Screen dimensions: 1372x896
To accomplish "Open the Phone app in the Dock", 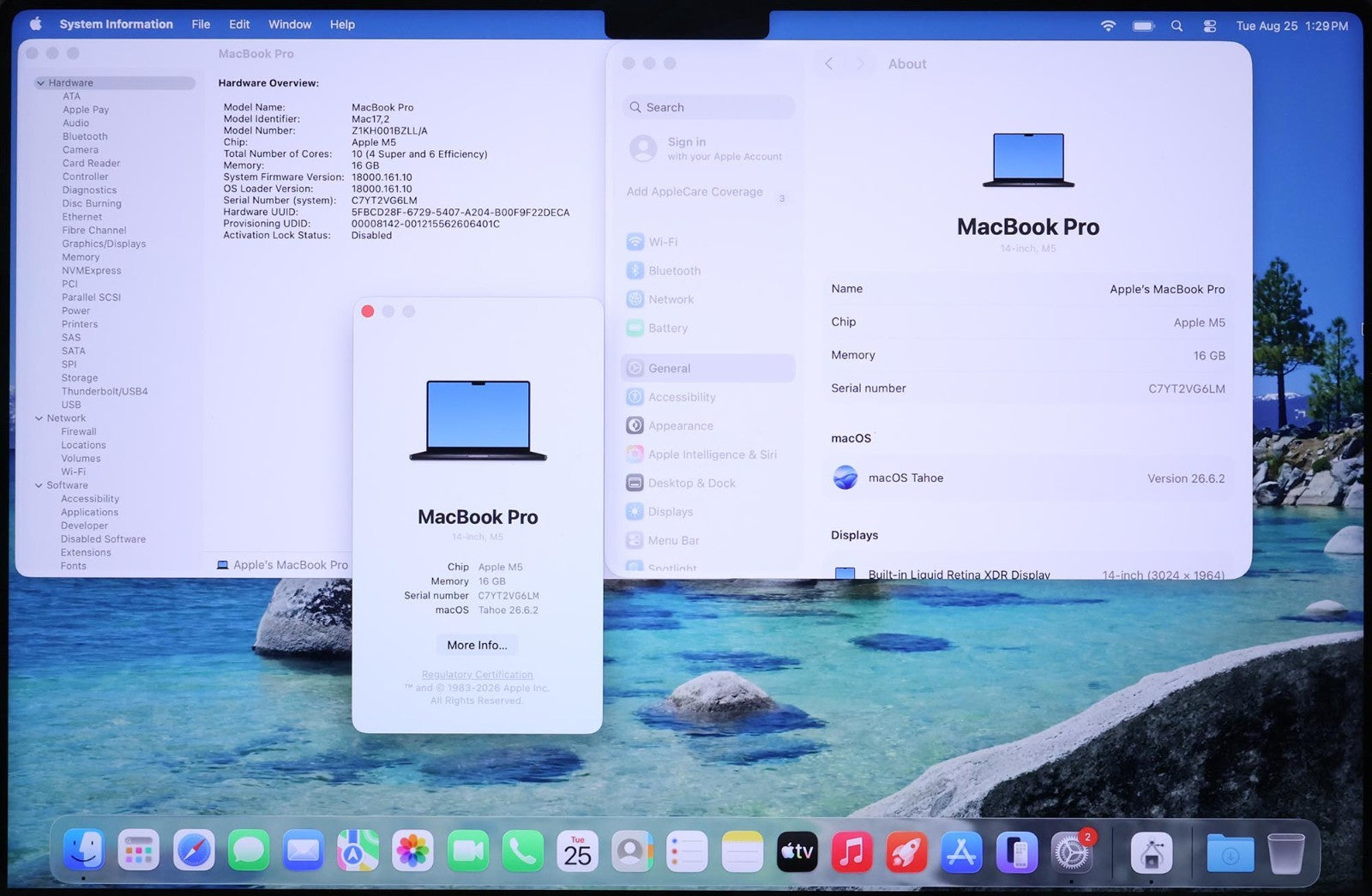I will [522, 851].
